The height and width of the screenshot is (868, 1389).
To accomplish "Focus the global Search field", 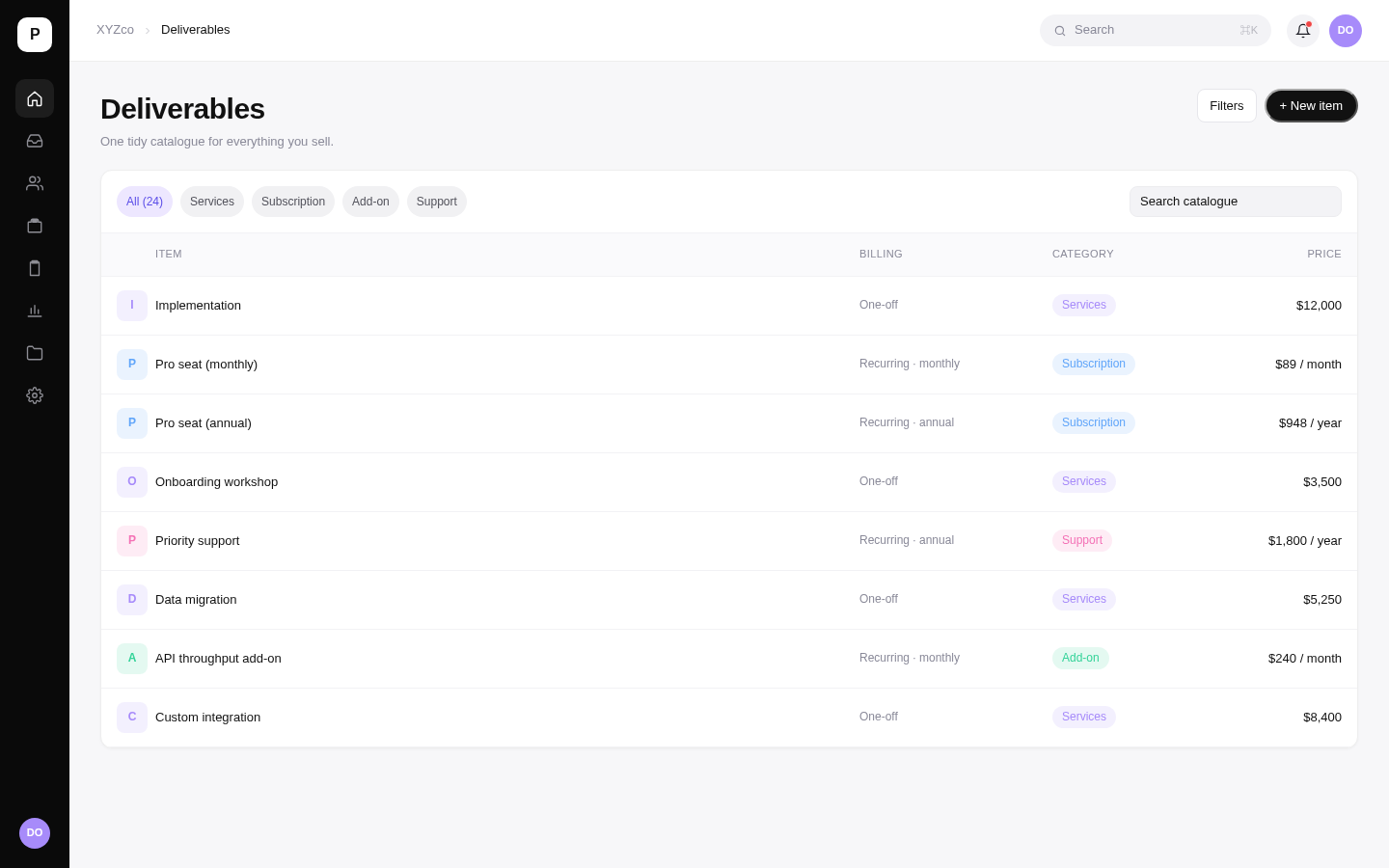I will (x=1156, y=30).
